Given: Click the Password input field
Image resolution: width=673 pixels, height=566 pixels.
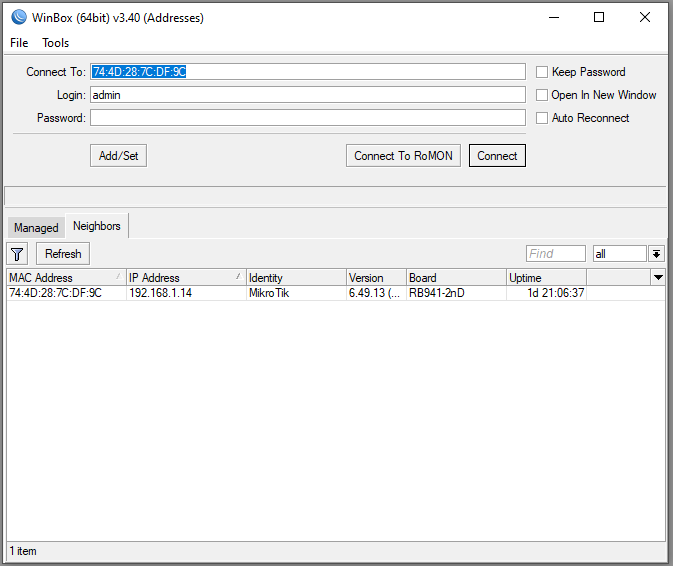Looking at the screenshot, I should pyautogui.click(x=308, y=118).
